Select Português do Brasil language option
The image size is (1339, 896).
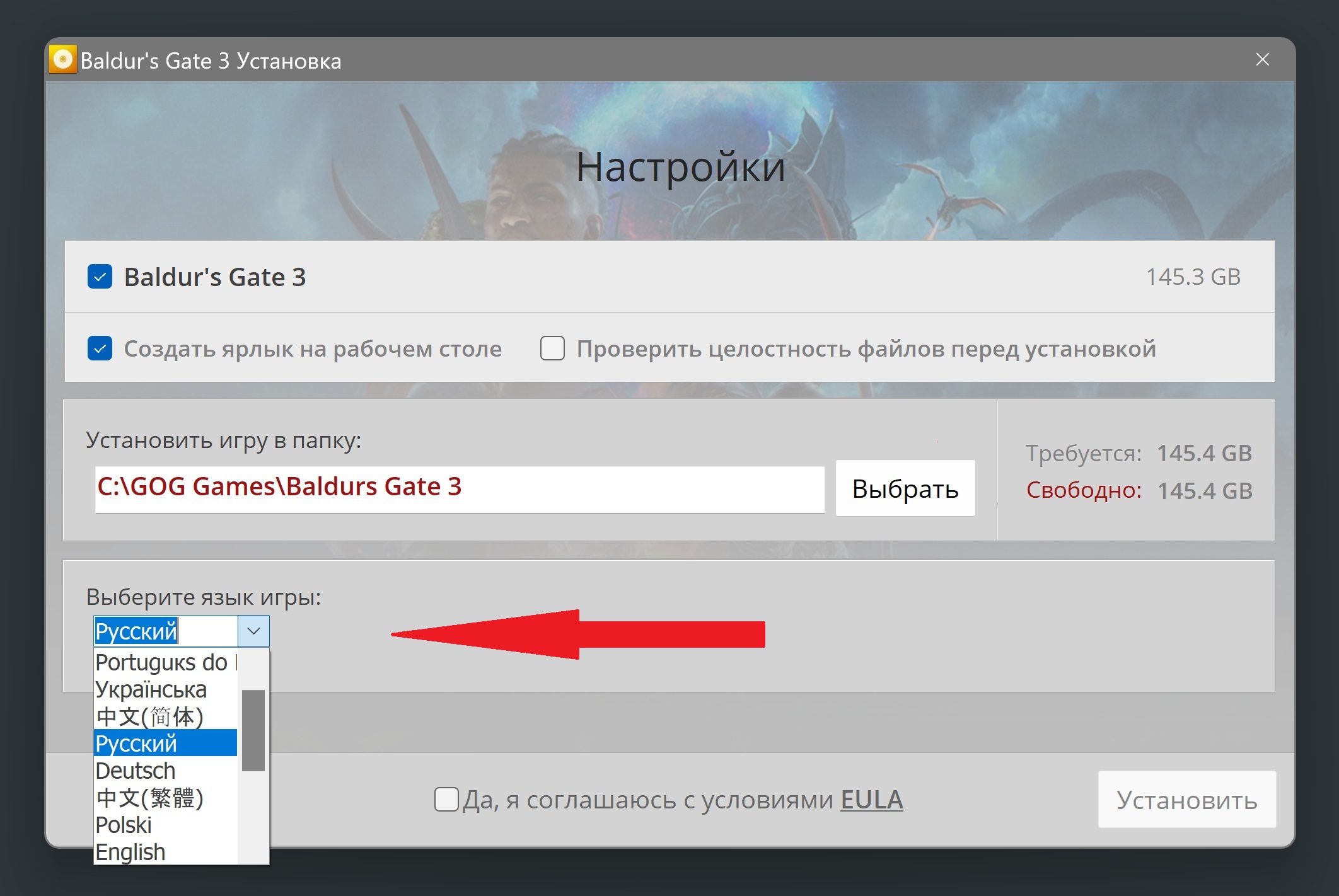[164, 662]
